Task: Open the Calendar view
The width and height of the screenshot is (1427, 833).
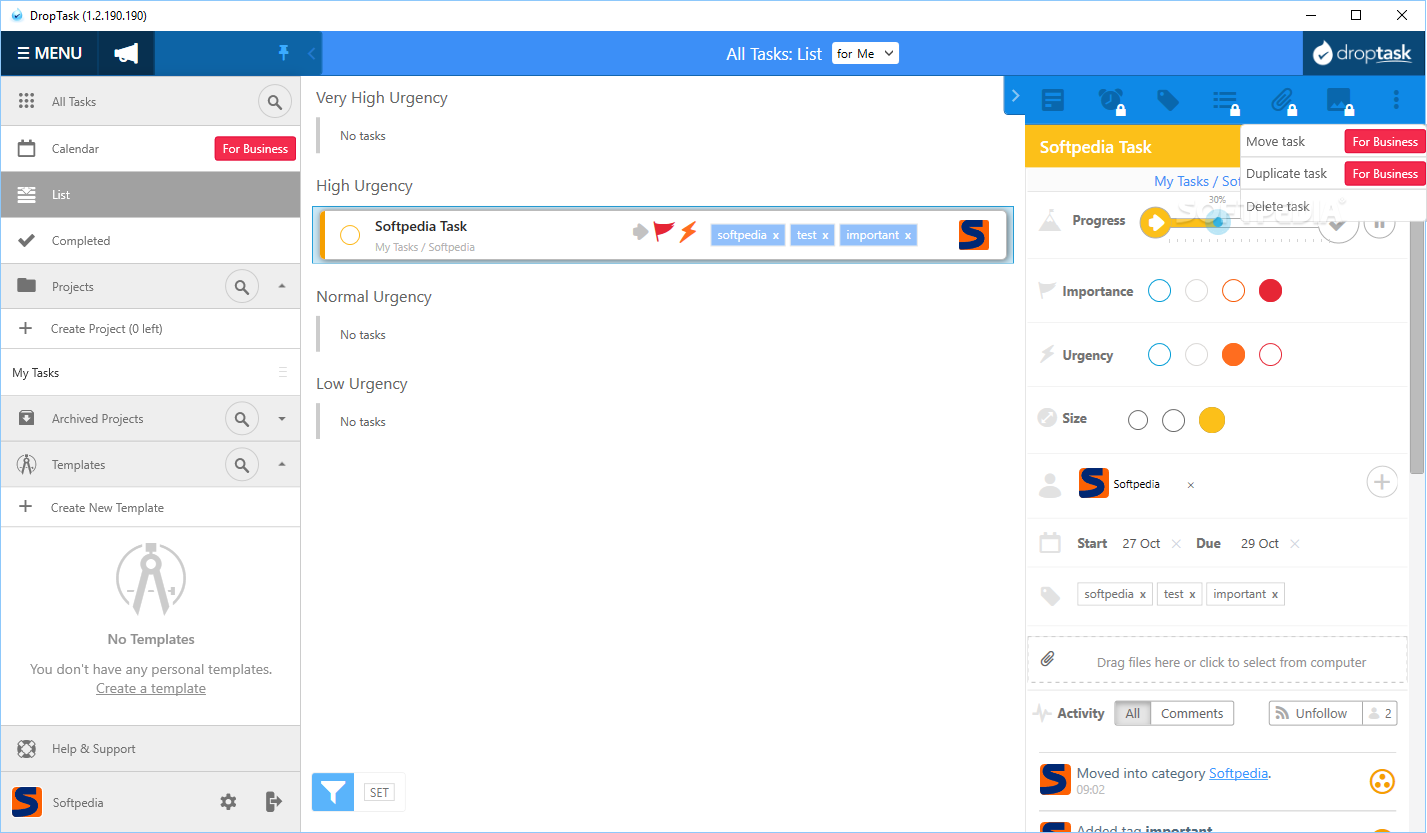Action: point(75,149)
